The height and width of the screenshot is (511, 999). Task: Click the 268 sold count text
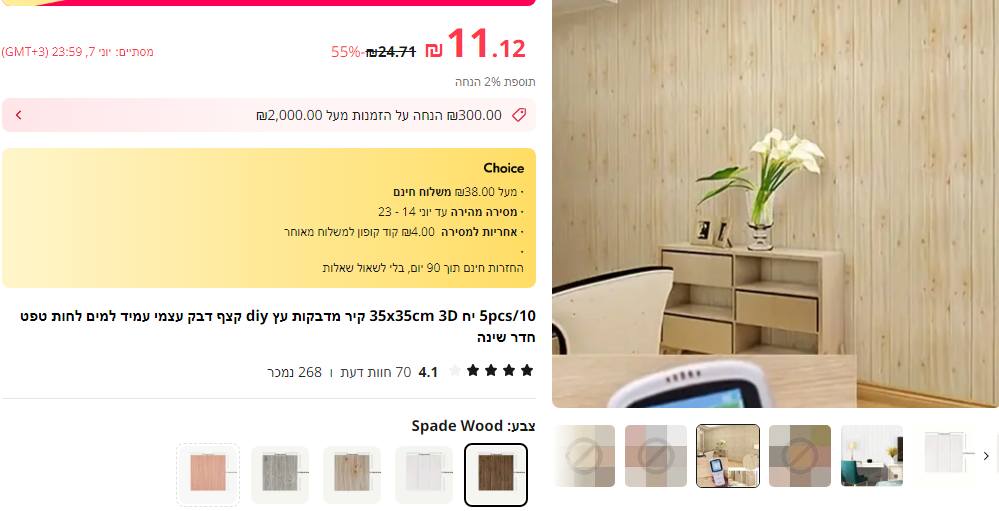click(x=294, y=372)
